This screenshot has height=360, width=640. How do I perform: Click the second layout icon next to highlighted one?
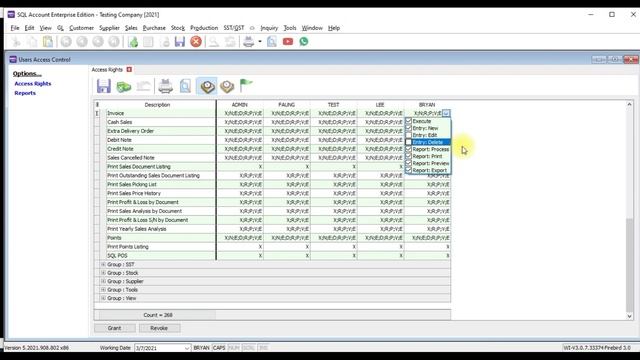point(227,86)
